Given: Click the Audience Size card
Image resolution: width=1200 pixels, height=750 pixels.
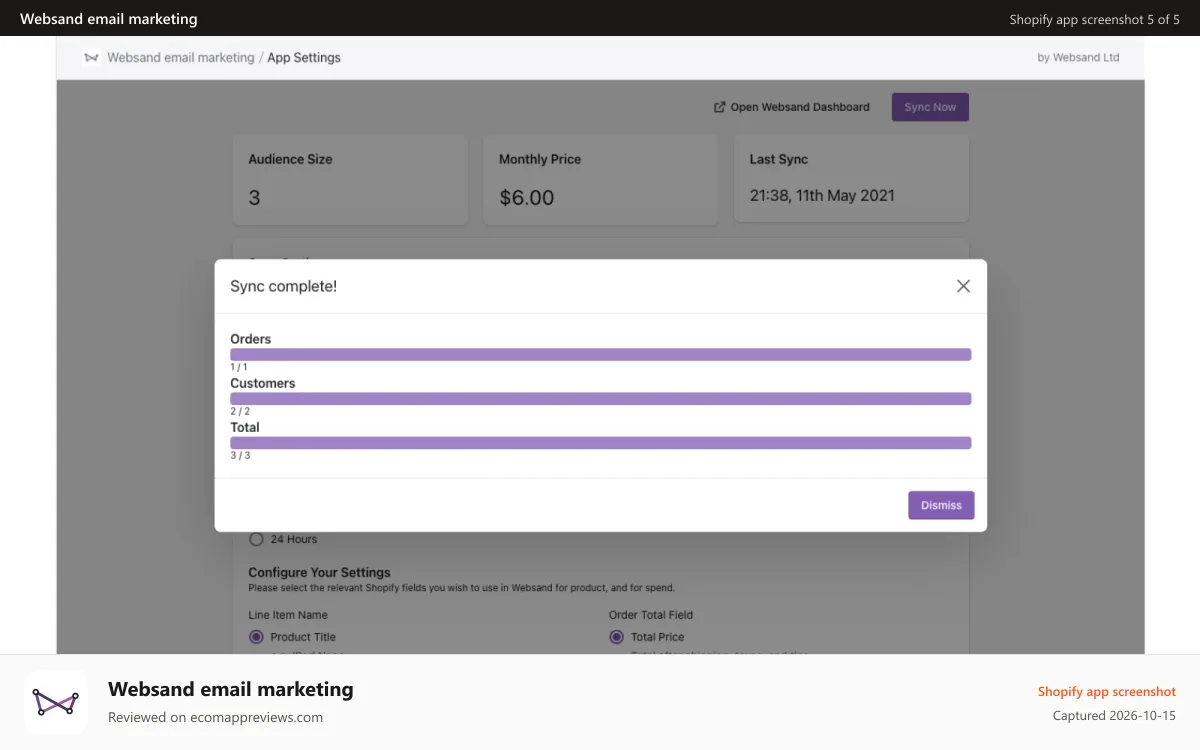Looking at the screenshot, I should click(350, 180).
